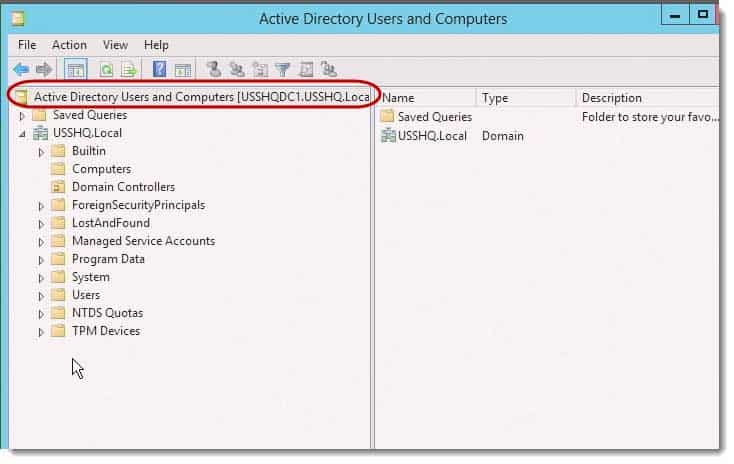The height and width of the screenshot is (464, 734).
Task: Select the root Active Directory Users and Computers node
Action: [201, 97]
